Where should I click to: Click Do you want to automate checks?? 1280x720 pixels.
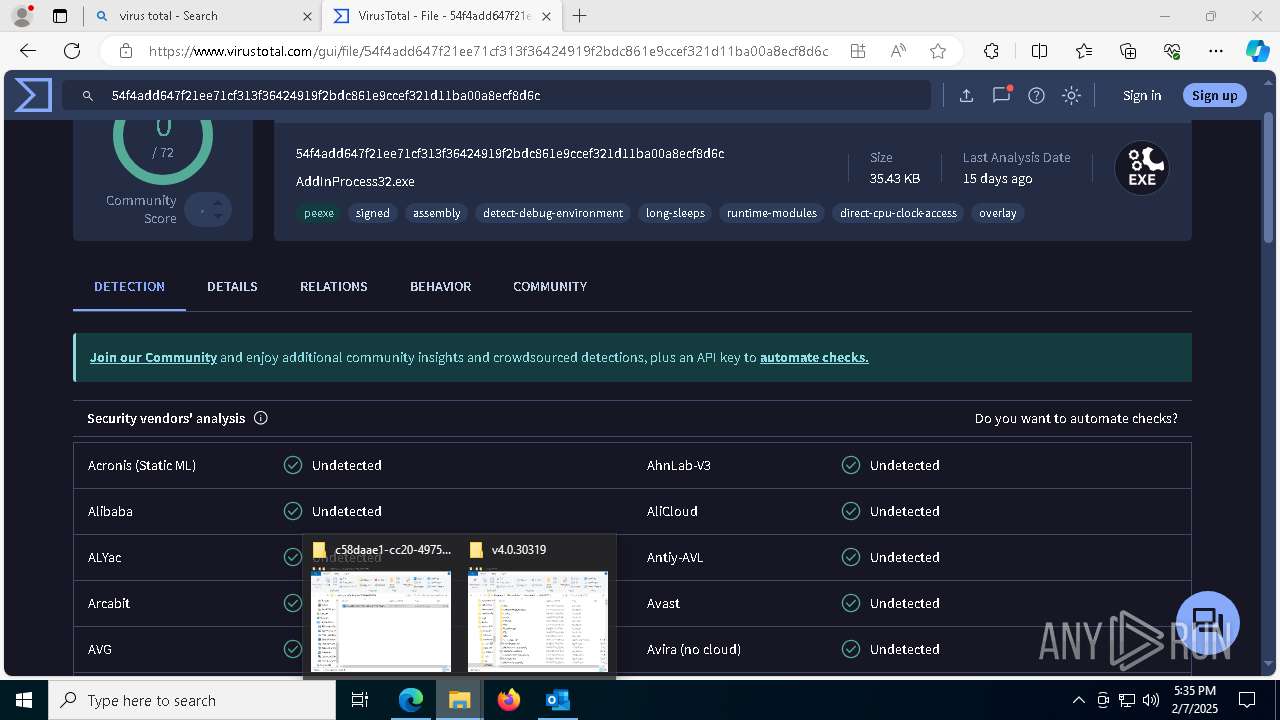[x=1076, y=418]
